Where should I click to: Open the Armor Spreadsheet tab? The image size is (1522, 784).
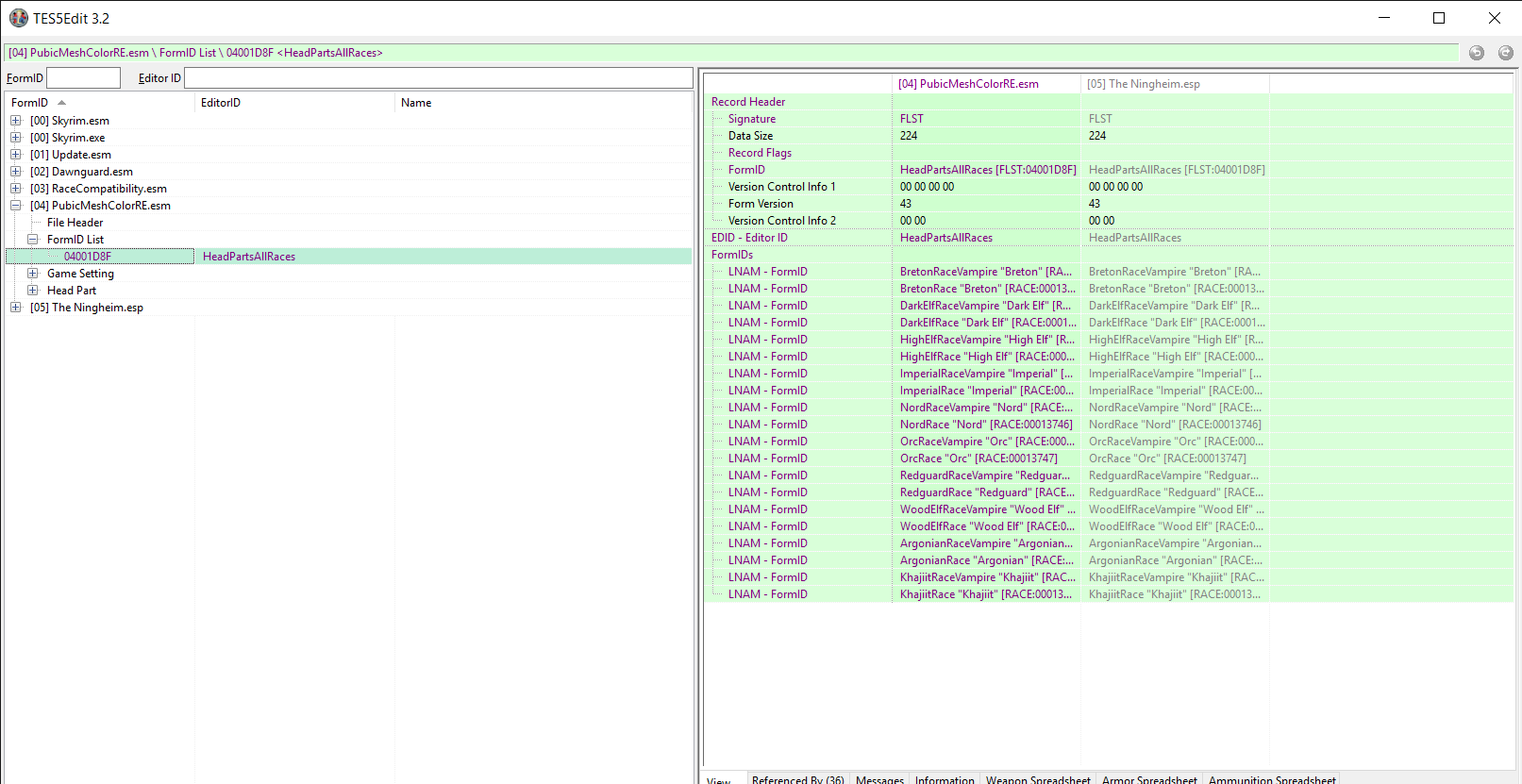click(1149, 778)
